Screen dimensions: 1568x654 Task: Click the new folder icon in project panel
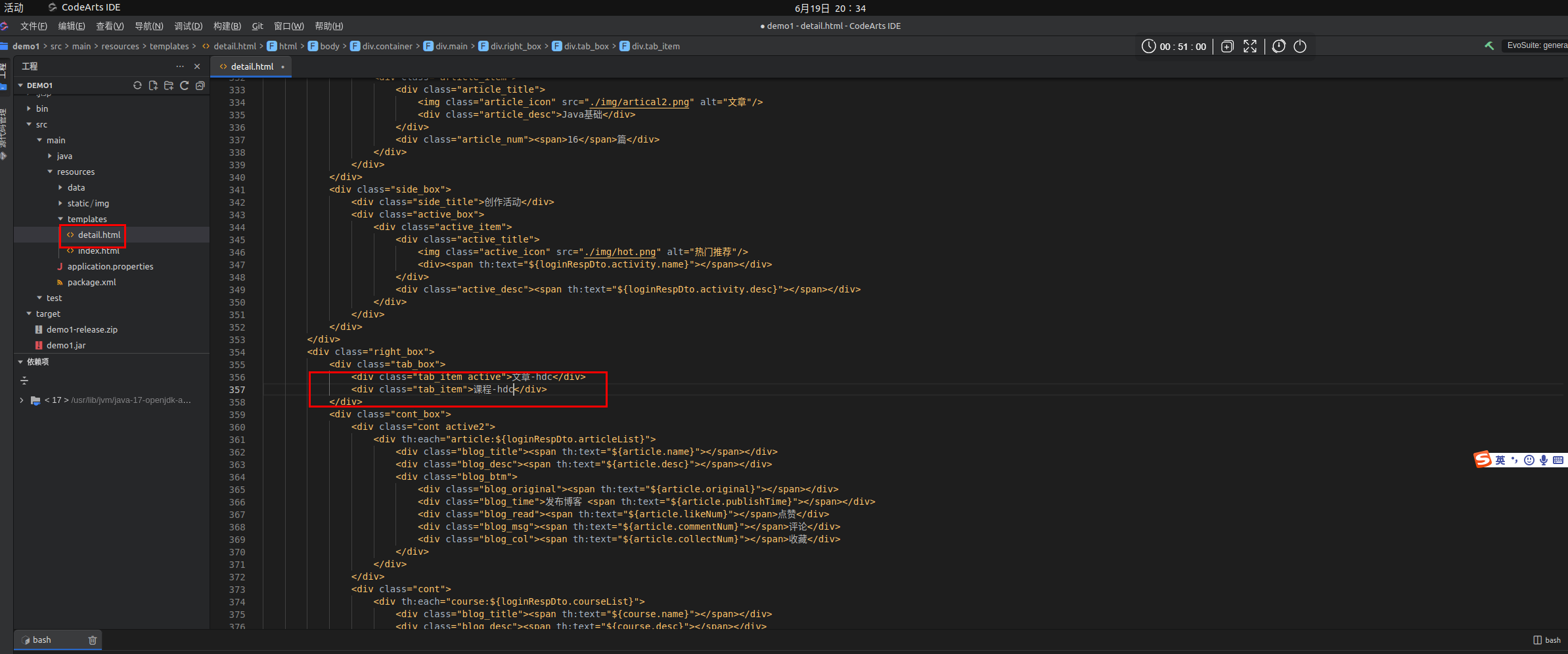tap(169, 85)
